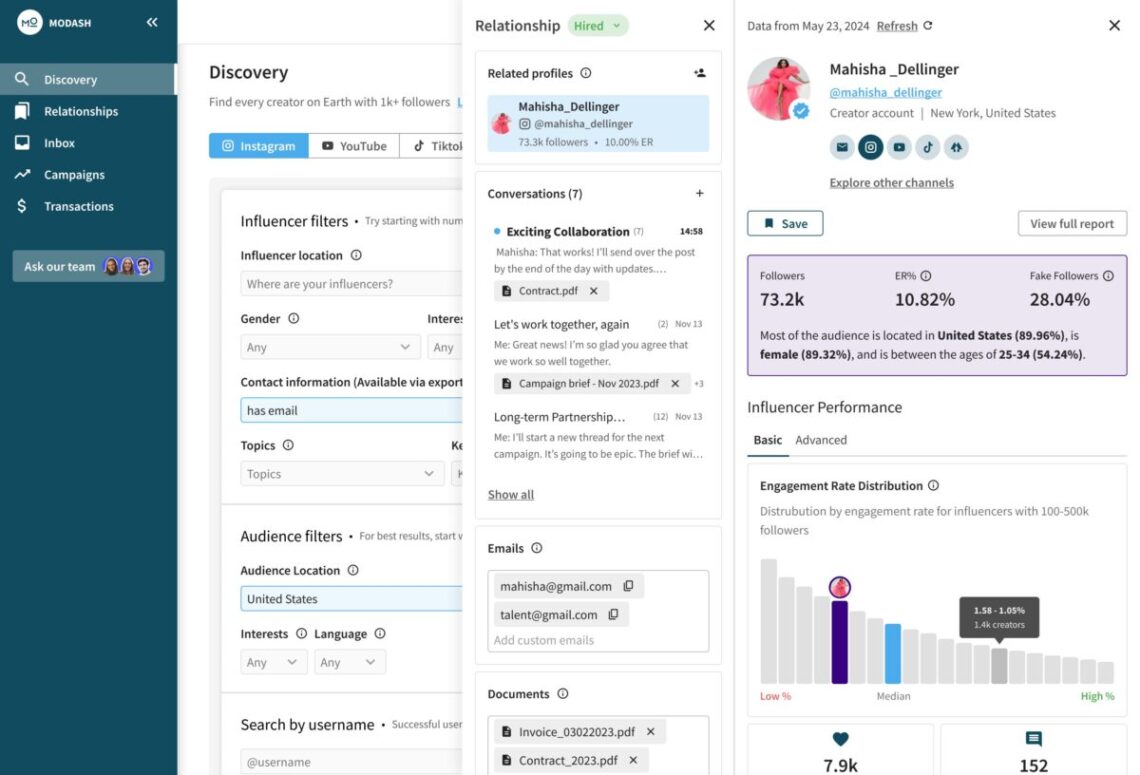
Task: Collapse the sidebar using the double-chevron icon
Action: pos(150,22)
